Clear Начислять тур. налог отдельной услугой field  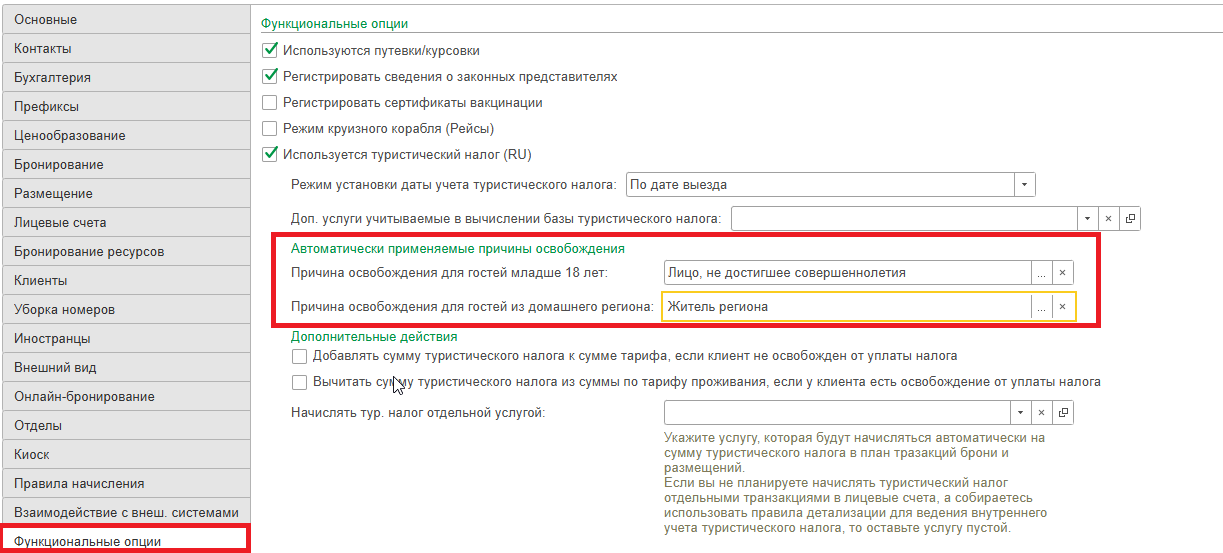pos(1041,412)
